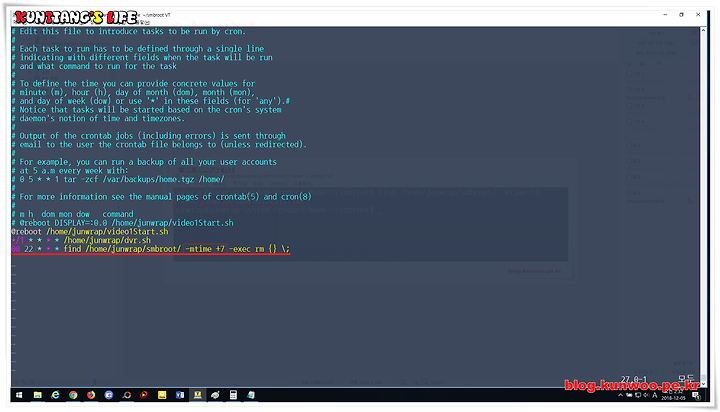This screenshot has height=412, width=720.
Task: Open the Windows Start menu
Action: 19,395
